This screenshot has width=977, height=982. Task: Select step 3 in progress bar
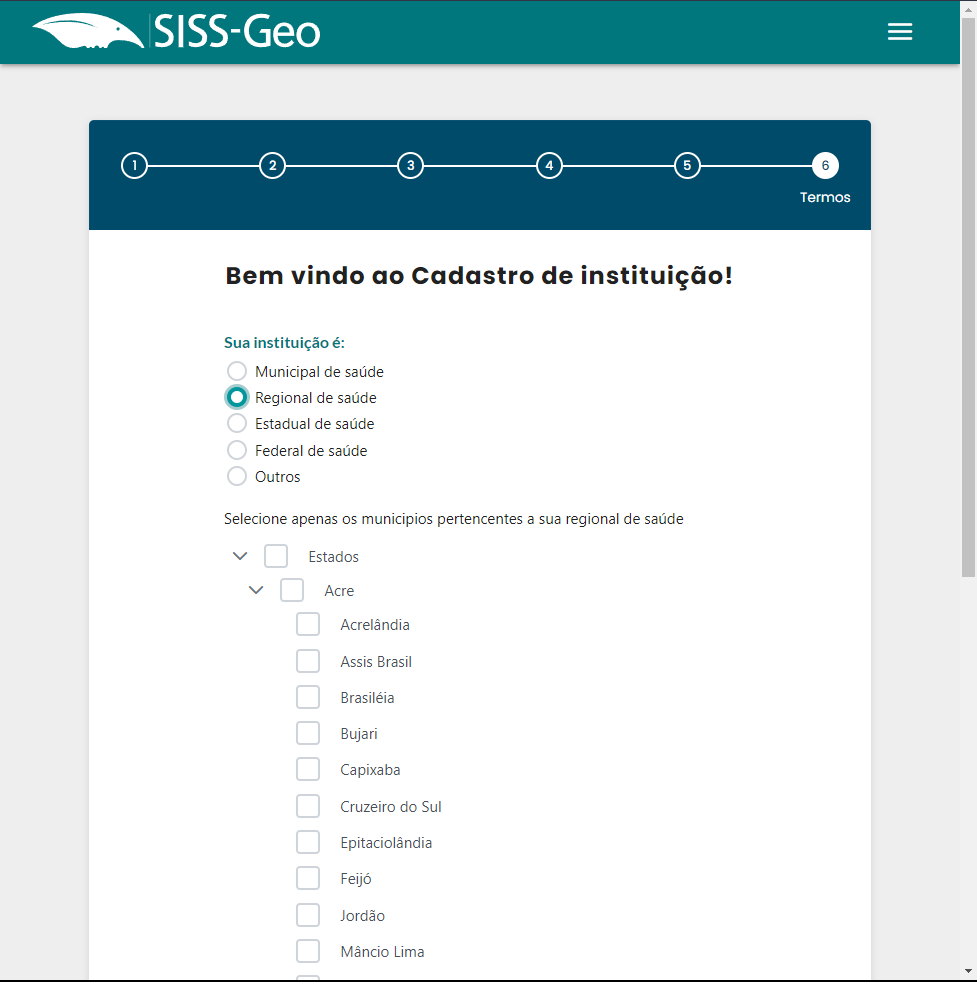coord(410,166)
